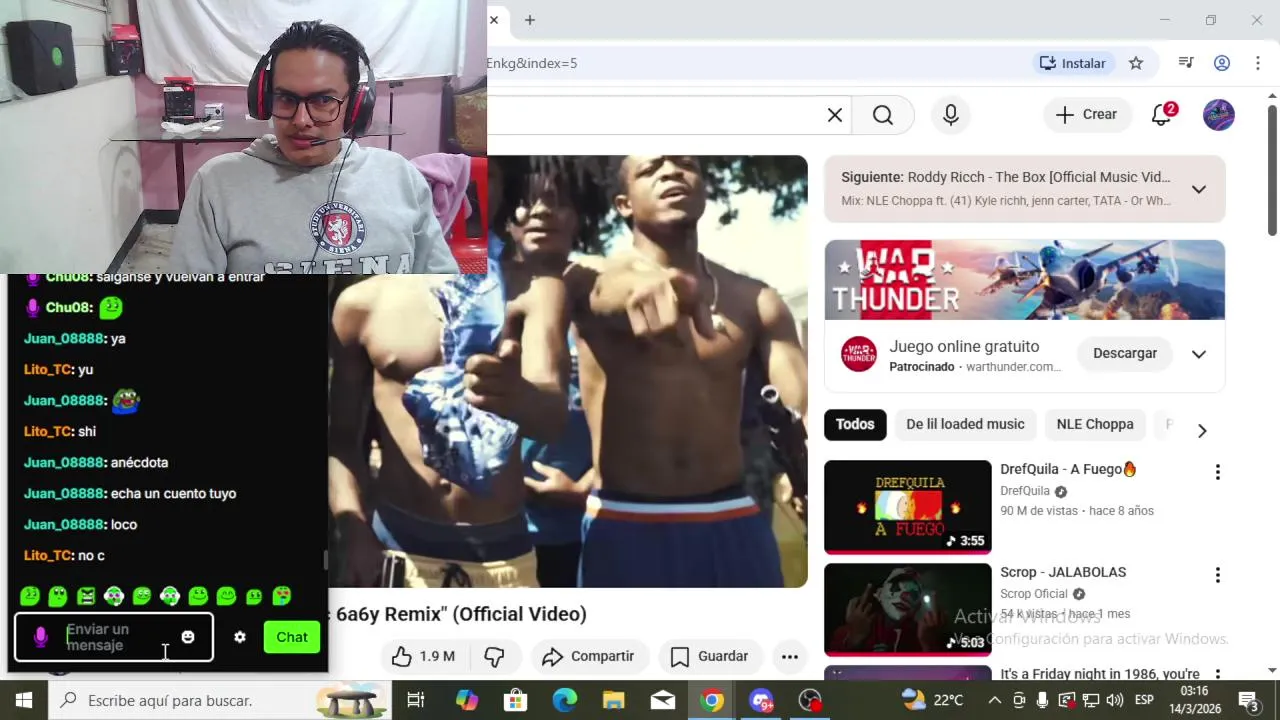Open the Windows action center notifications
1280x720 pixels.
pyautogui.click(x=1248, y=700)
